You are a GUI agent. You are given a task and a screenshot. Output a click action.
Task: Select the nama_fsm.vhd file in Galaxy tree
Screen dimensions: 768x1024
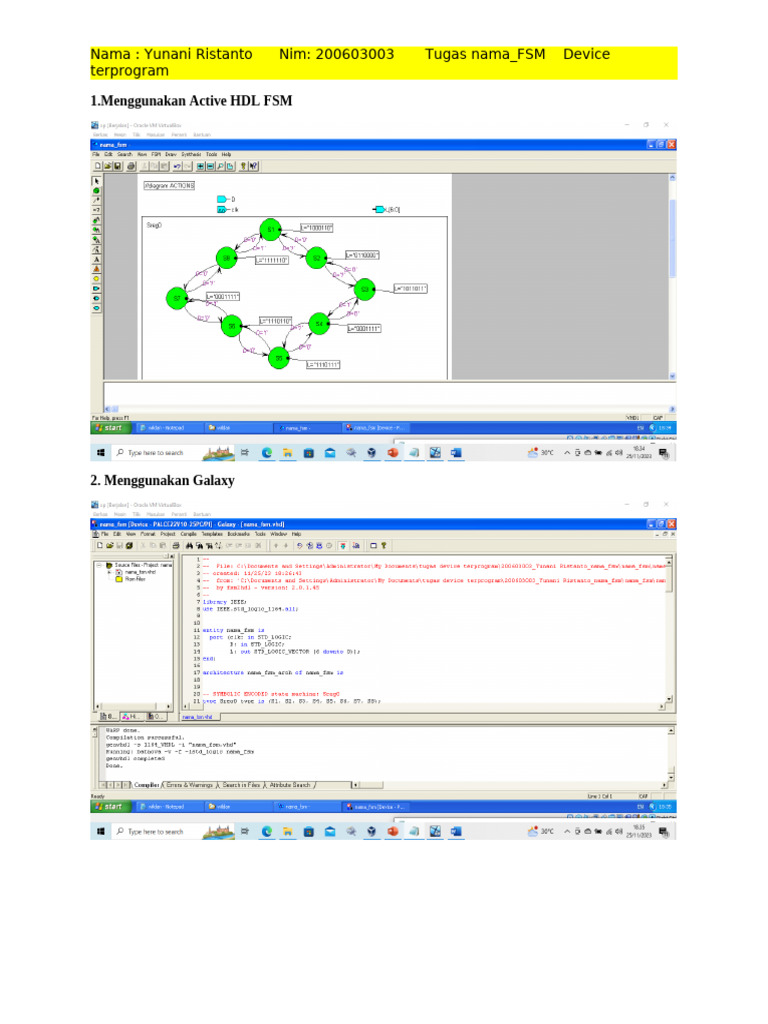coord(140,572)
